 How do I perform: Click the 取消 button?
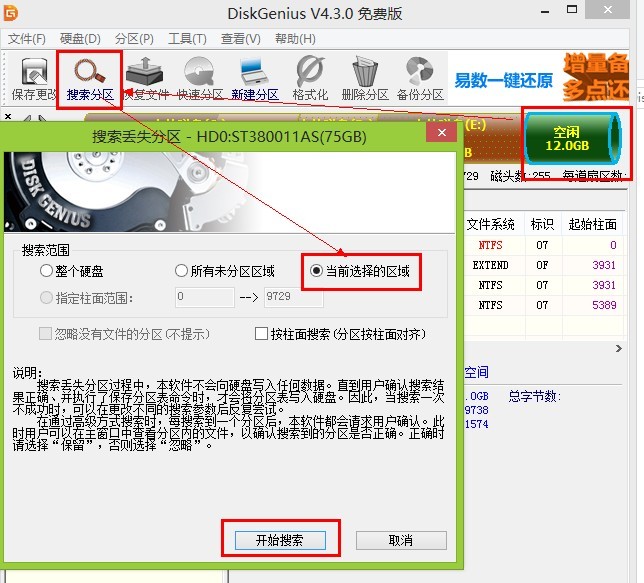pos(401,540)
